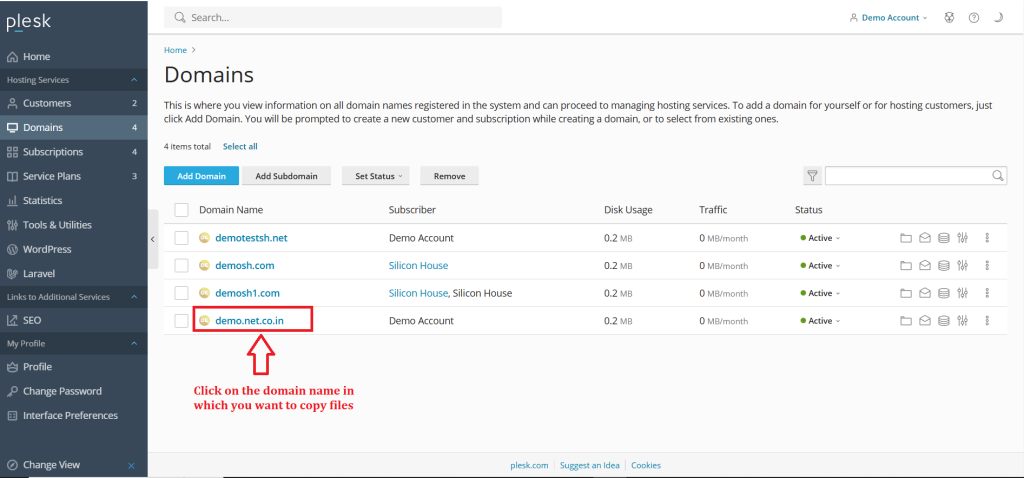Open mail icon for demosh1.com row

[925, 293]
